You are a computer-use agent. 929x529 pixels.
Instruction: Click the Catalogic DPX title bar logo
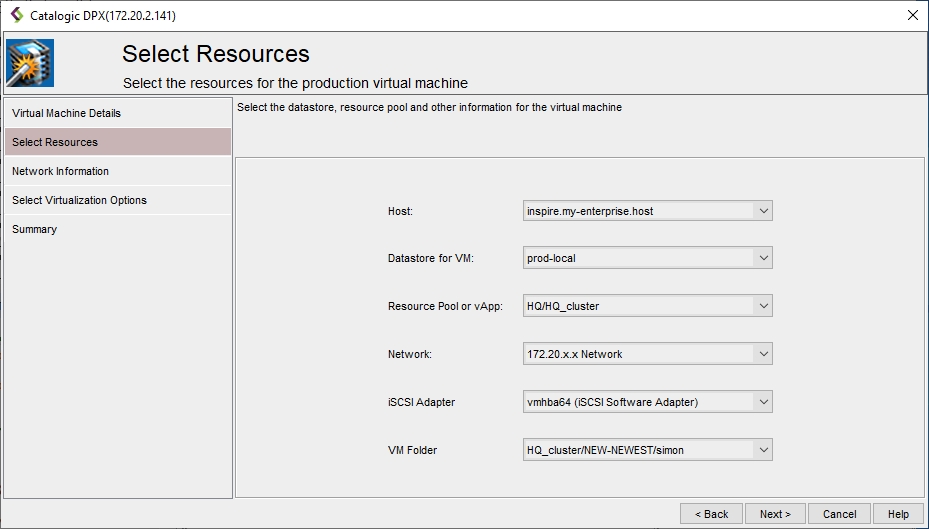pos(16,15)
